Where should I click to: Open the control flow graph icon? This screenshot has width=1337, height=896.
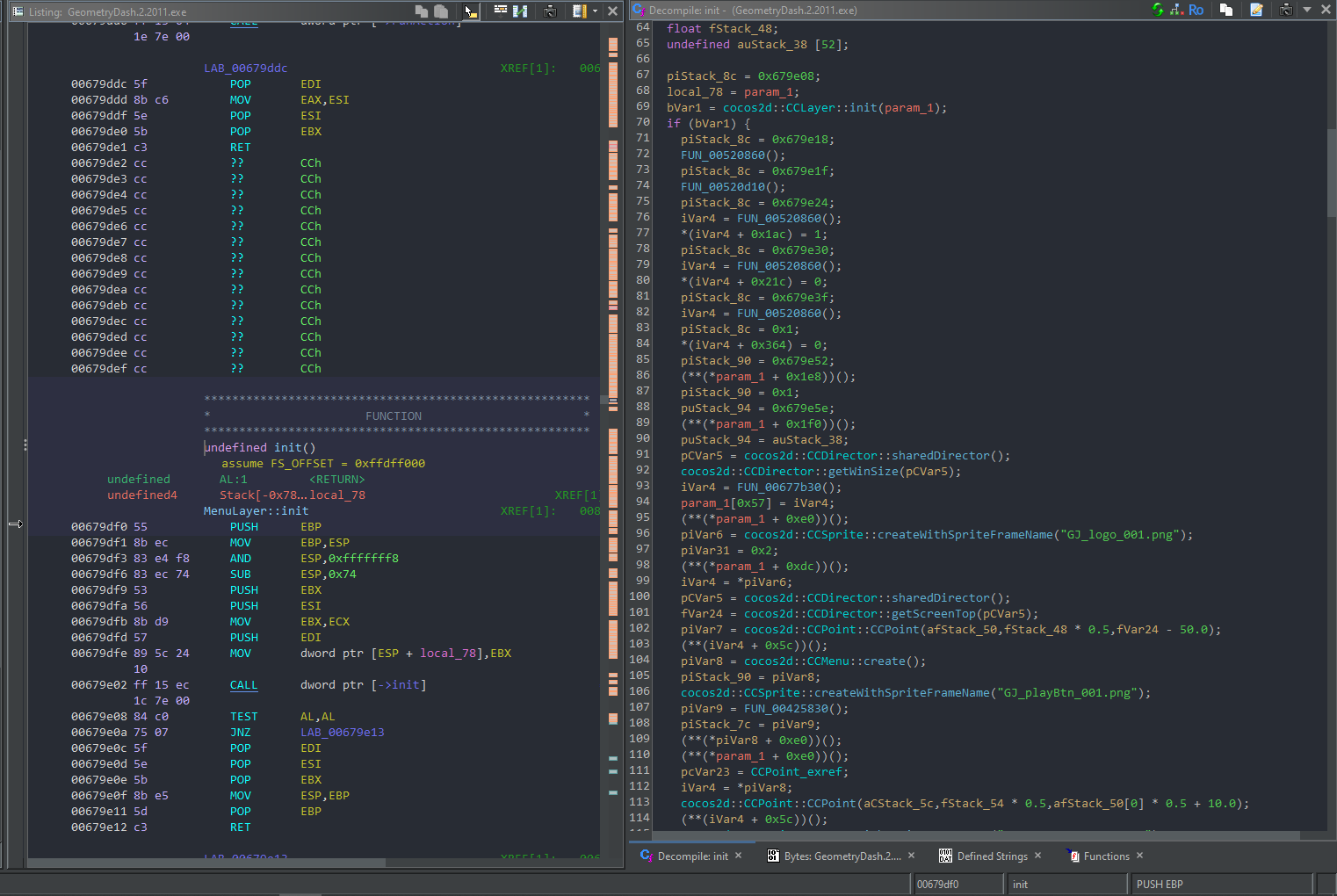pos(1176,10)
